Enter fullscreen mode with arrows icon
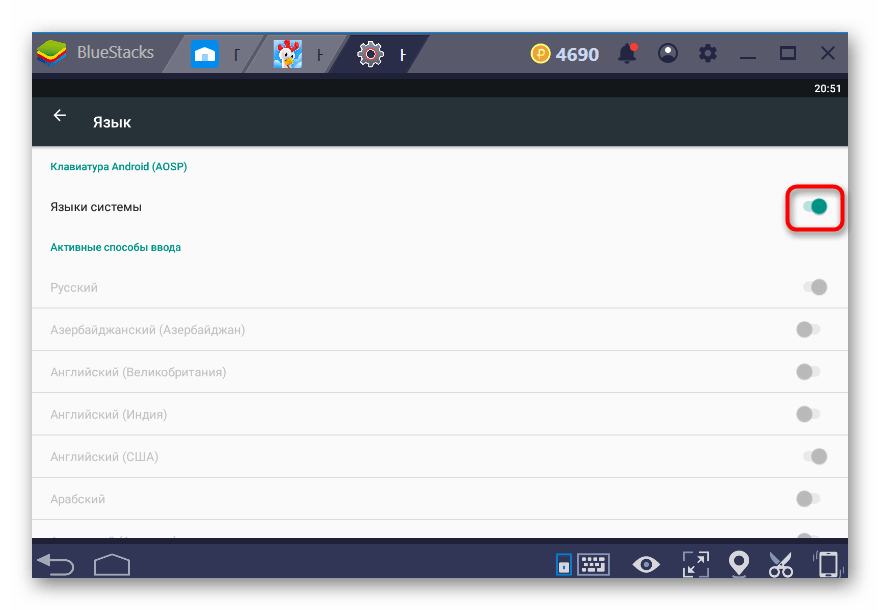The width and height of the screenshot is (880, 610). tap(695, 564)
